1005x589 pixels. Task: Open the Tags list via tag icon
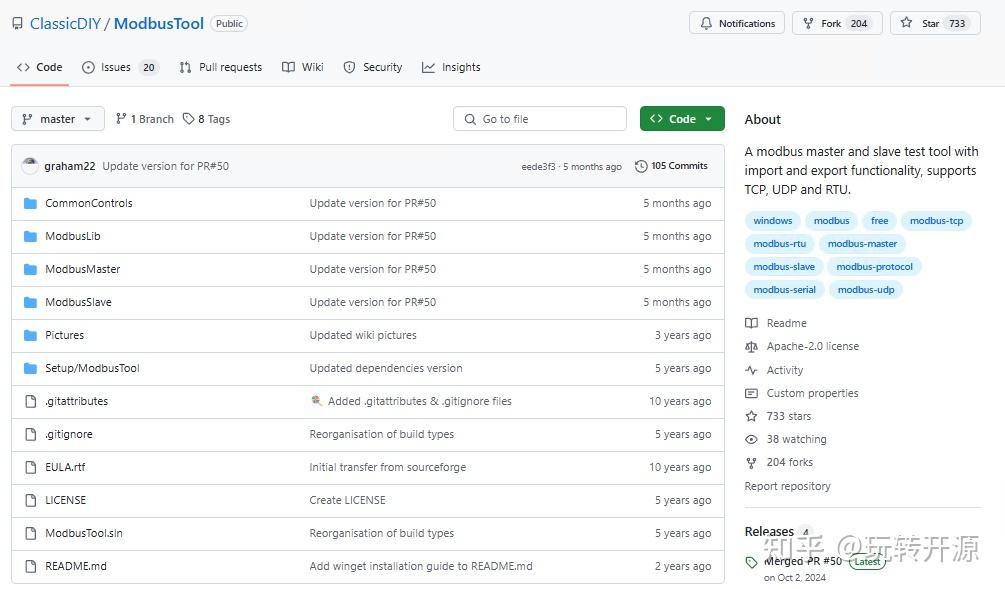[x=188, y=119]
